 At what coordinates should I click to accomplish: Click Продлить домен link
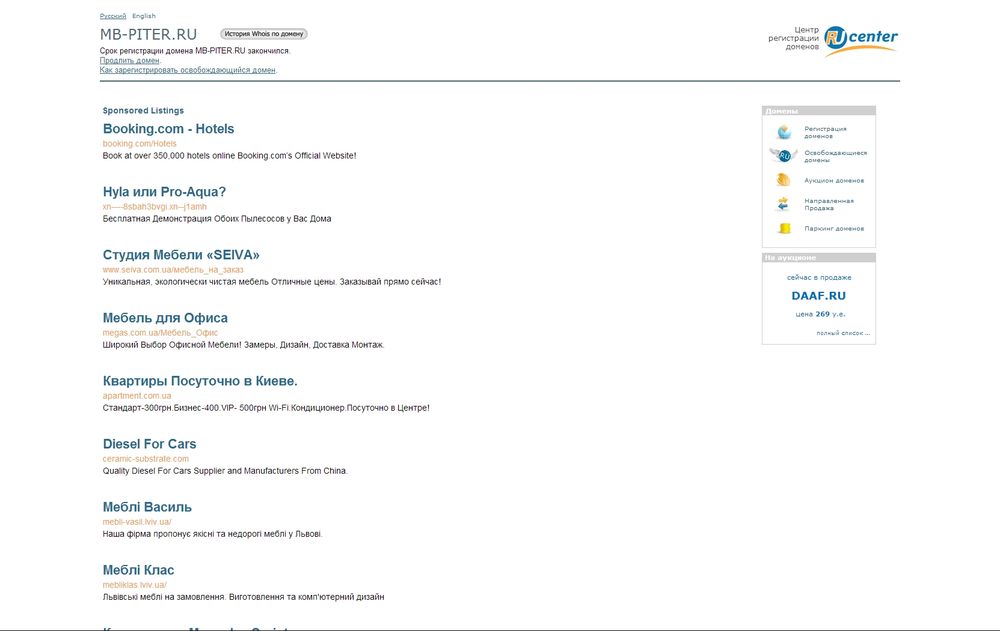tap(129, 61)
